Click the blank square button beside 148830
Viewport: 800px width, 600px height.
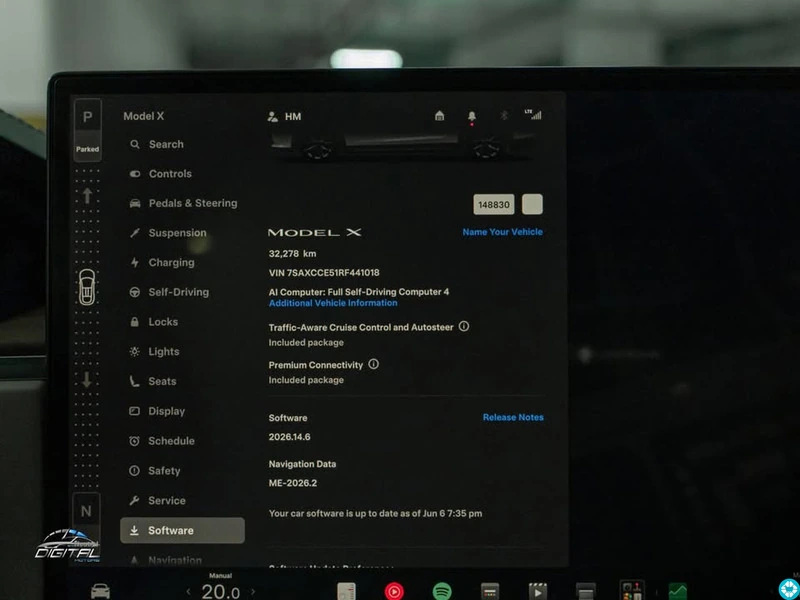[532, 204]
